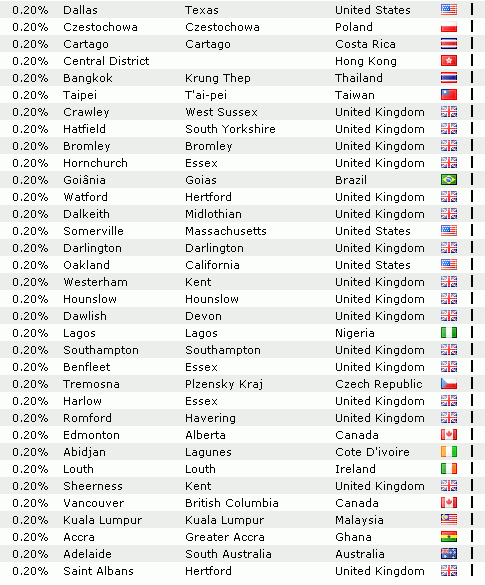Click the Taiwan flag in Taipei row

pos(448,95)
